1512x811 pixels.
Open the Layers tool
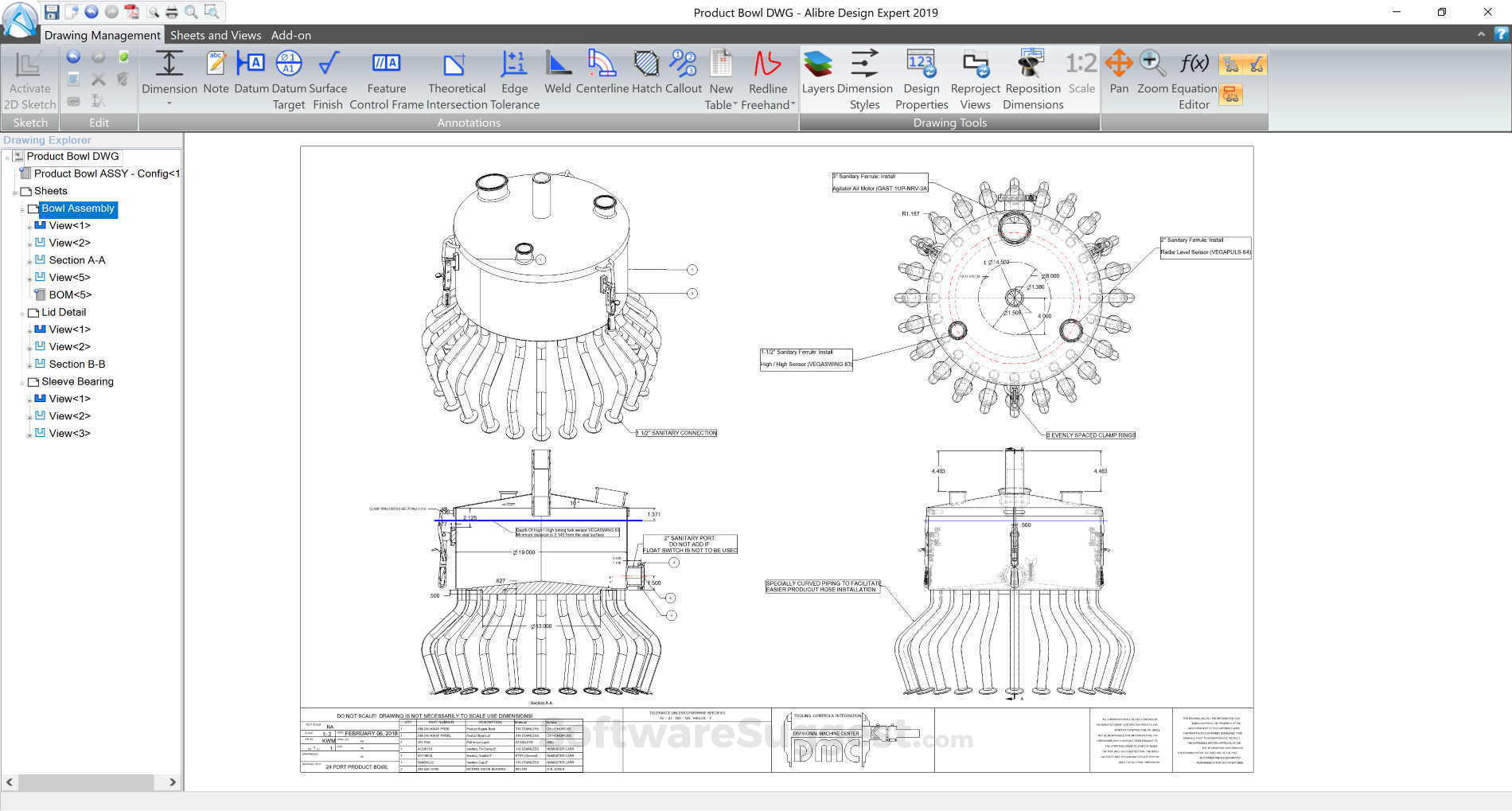point(818,76)
